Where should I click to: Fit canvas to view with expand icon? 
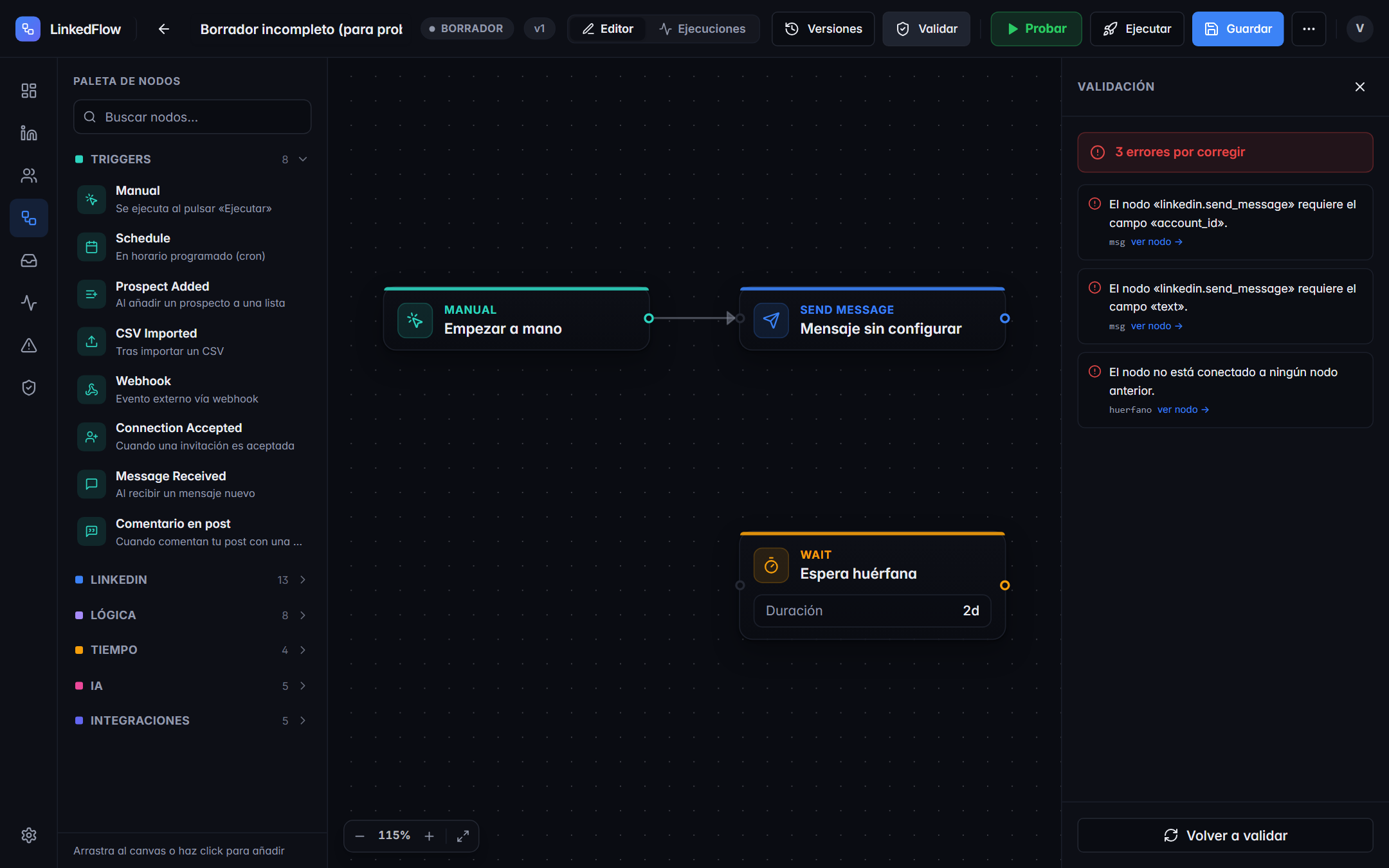[x=463, y=836]
